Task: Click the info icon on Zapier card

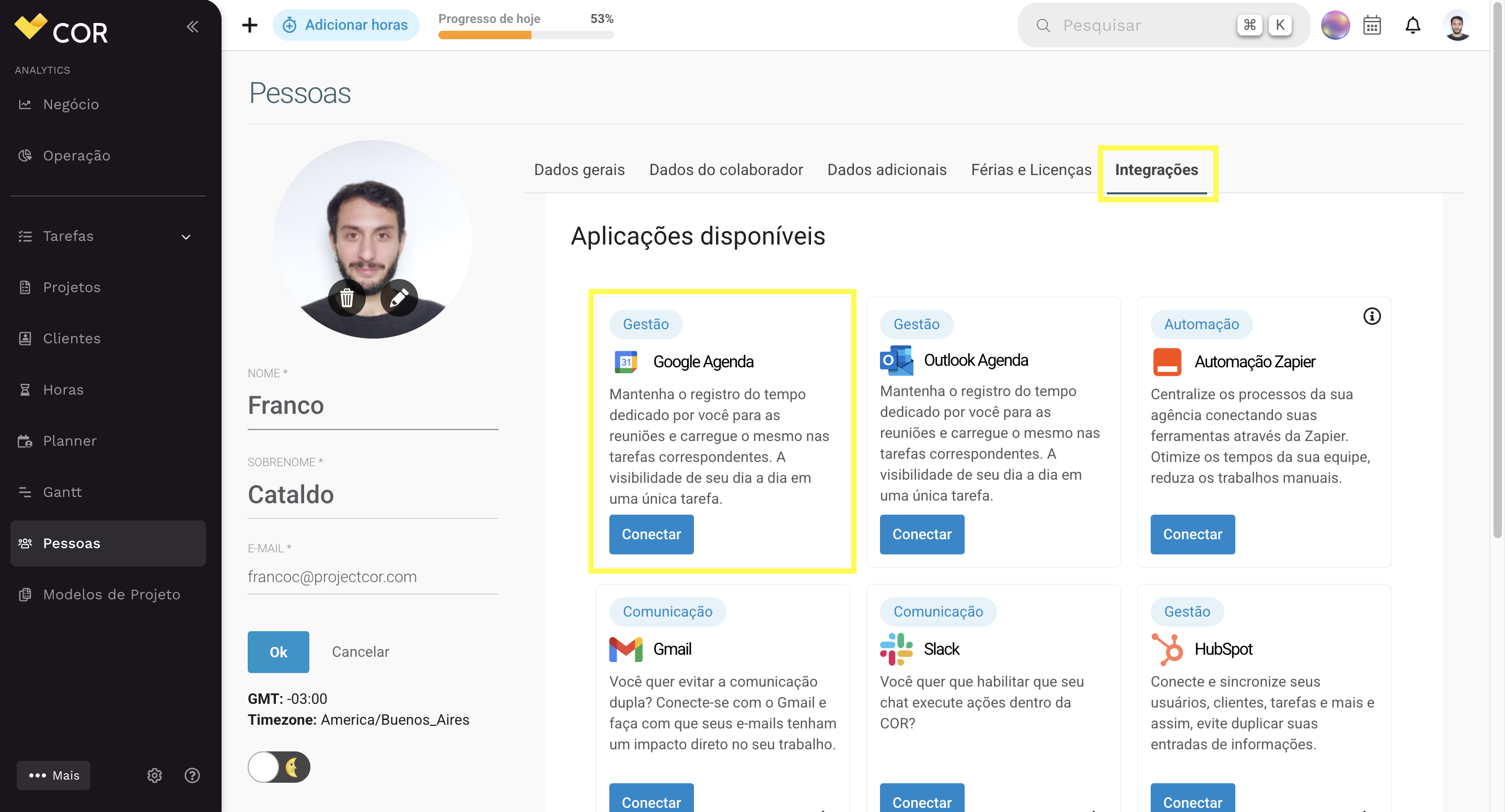Action: [1372, 316]
